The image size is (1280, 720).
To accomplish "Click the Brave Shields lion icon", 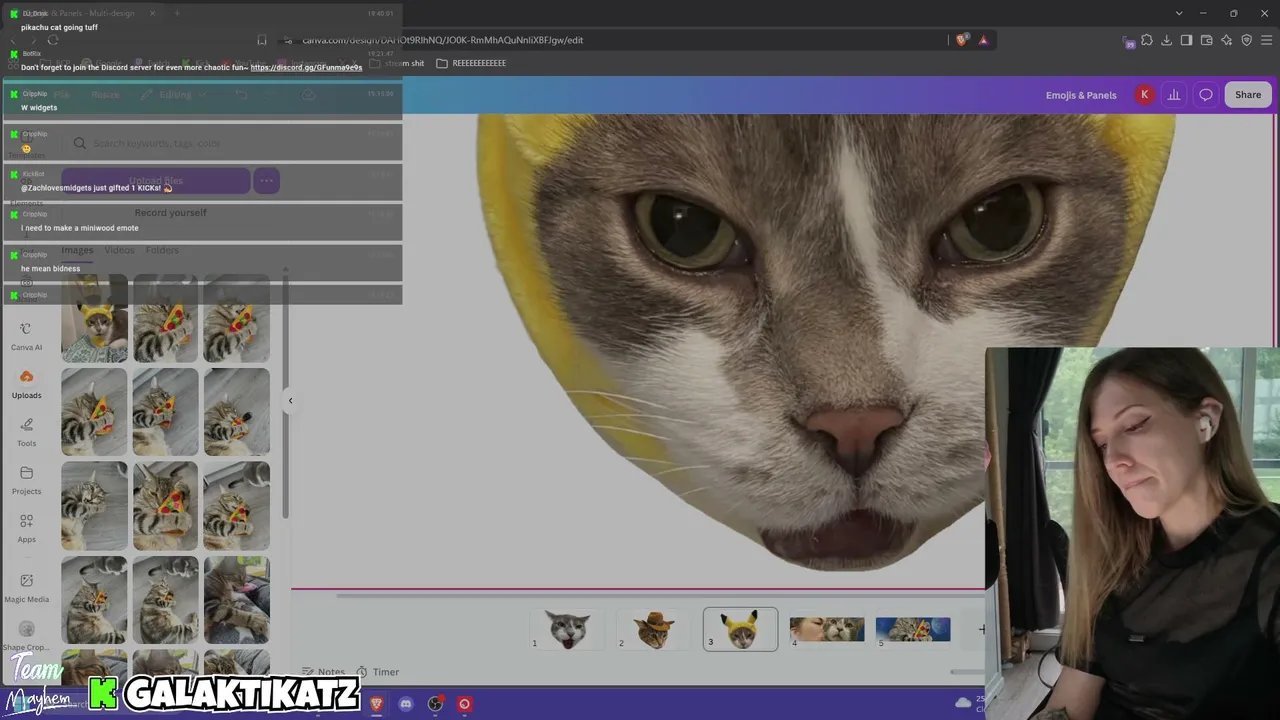I will point(962,40).
